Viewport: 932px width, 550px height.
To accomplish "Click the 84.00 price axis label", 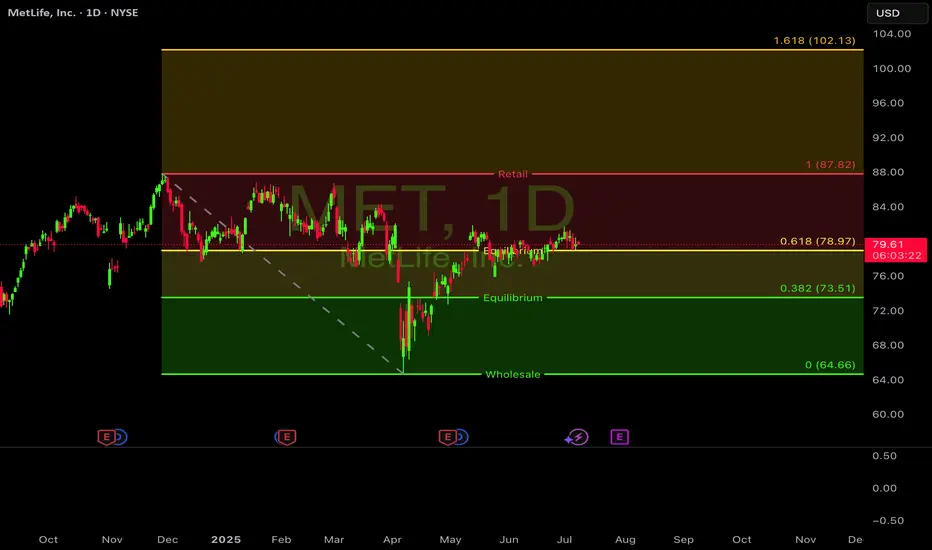I will pyautogui.click(x=888, y=207).
